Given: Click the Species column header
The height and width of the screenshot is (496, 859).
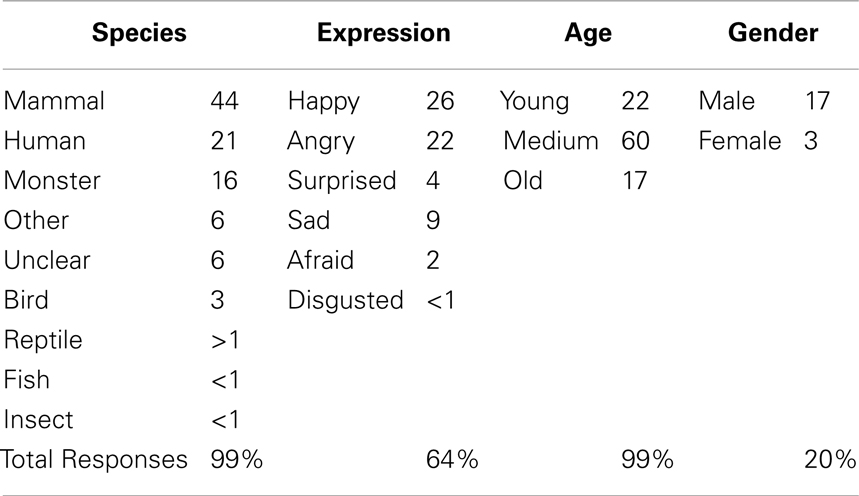Looking at the screenshot, I should coord(139,33).
